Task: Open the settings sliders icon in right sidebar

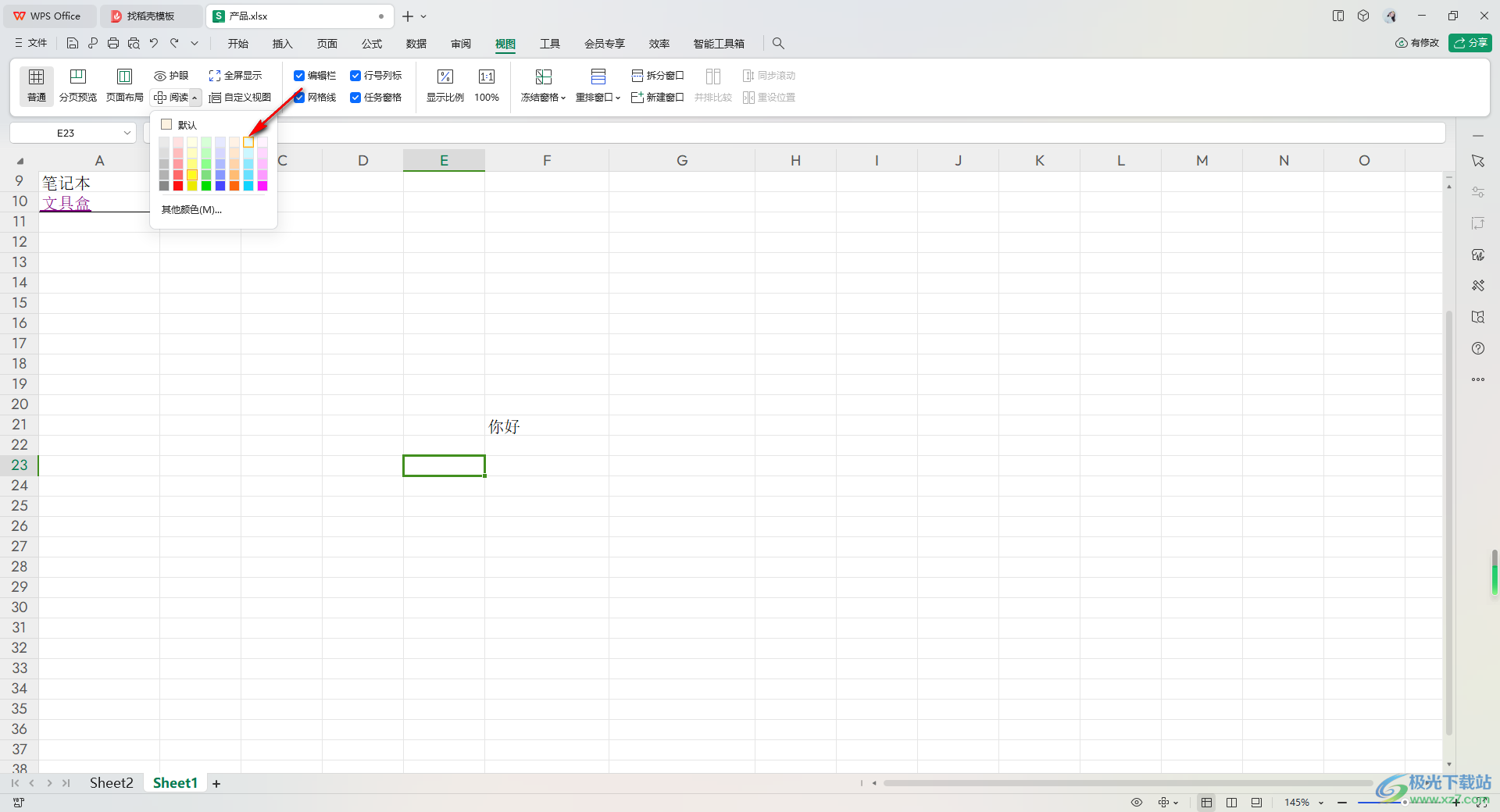Action: point(1478,192)
